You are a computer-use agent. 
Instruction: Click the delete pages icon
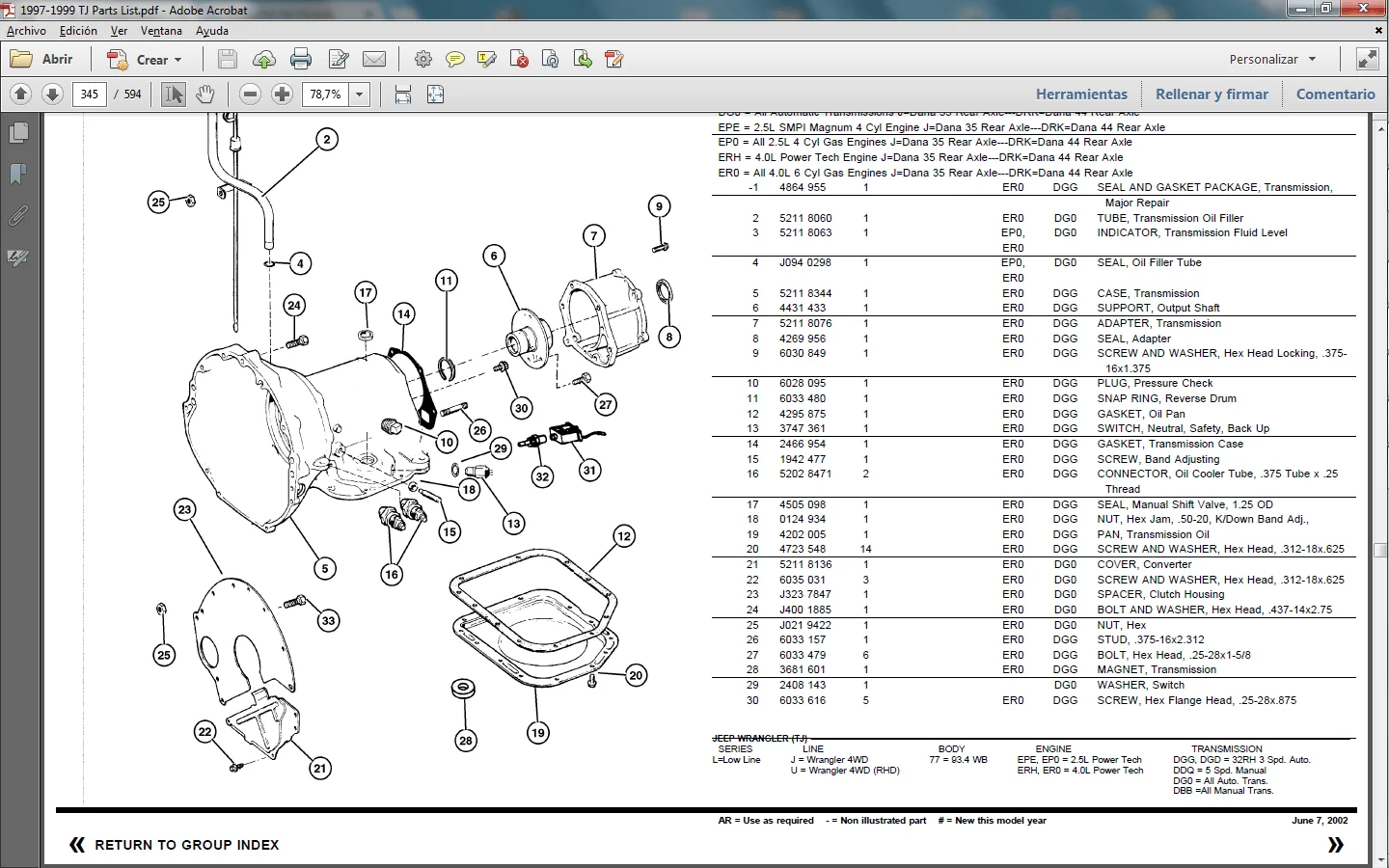coord(519,60)
